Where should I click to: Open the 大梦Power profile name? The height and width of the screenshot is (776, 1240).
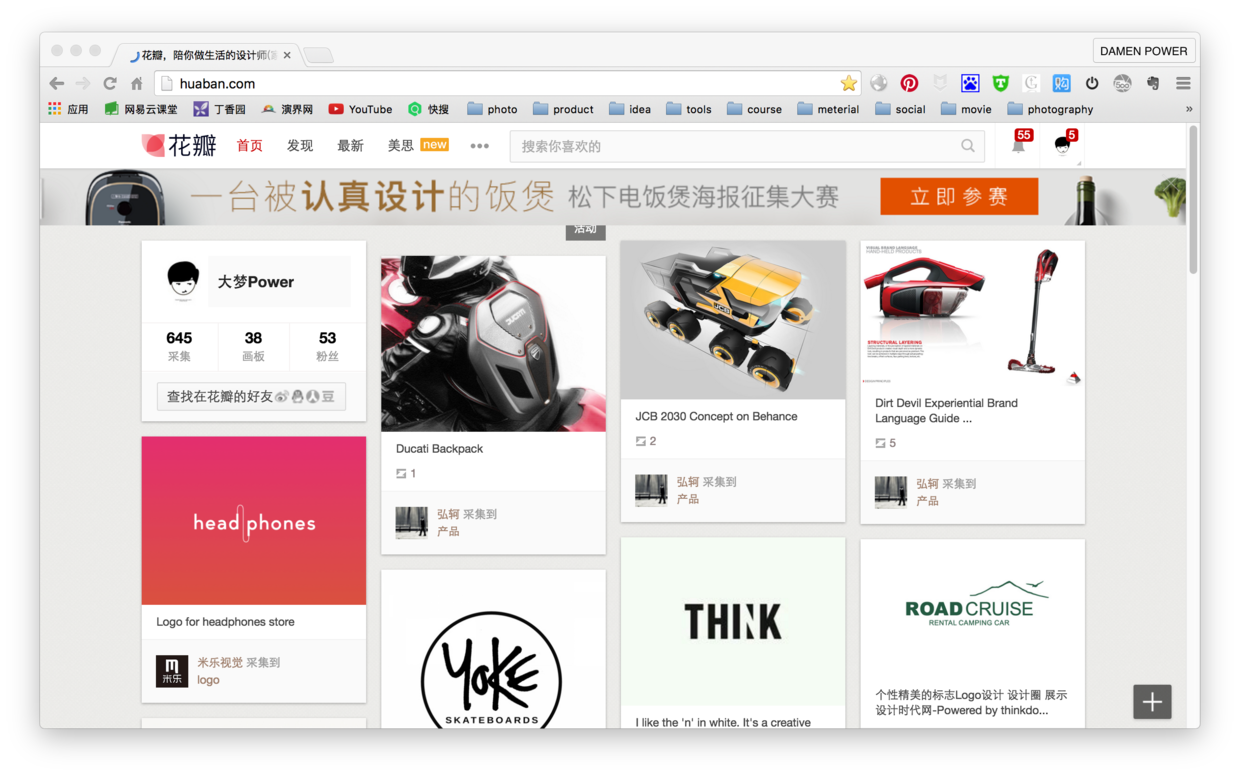pyautogui.click(x=256, y=282)
